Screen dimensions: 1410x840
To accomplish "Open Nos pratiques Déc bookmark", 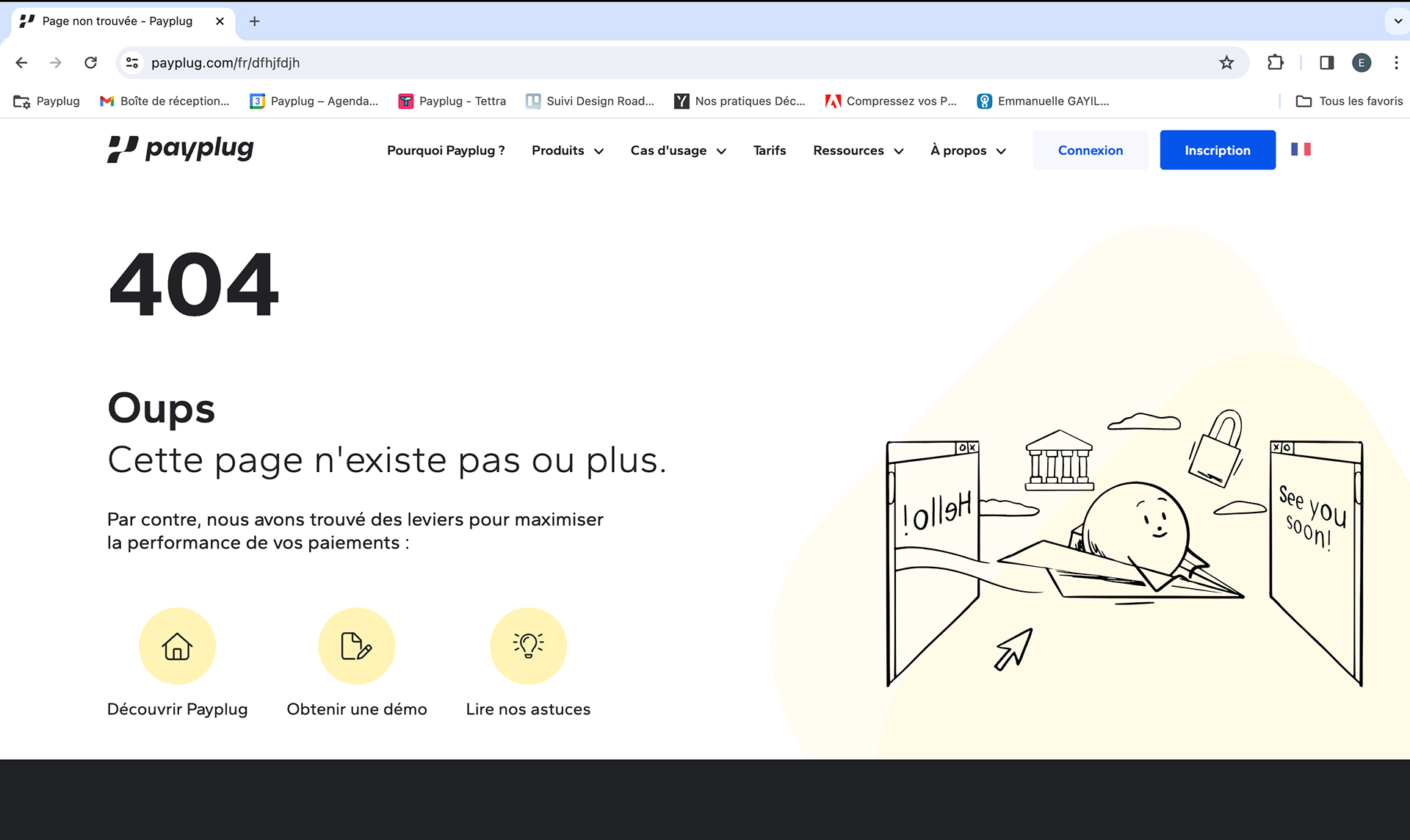I will [740, 101].
